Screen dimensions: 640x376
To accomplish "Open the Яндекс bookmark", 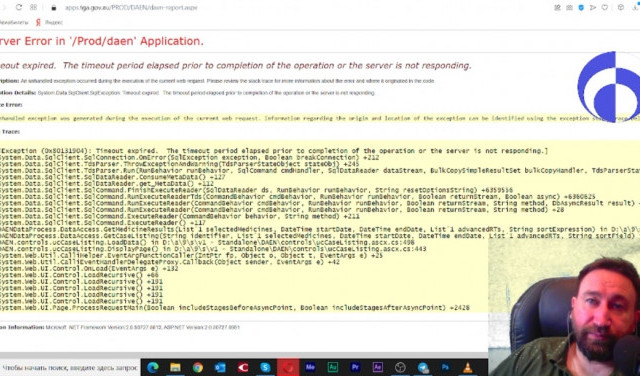I will 50,22.
